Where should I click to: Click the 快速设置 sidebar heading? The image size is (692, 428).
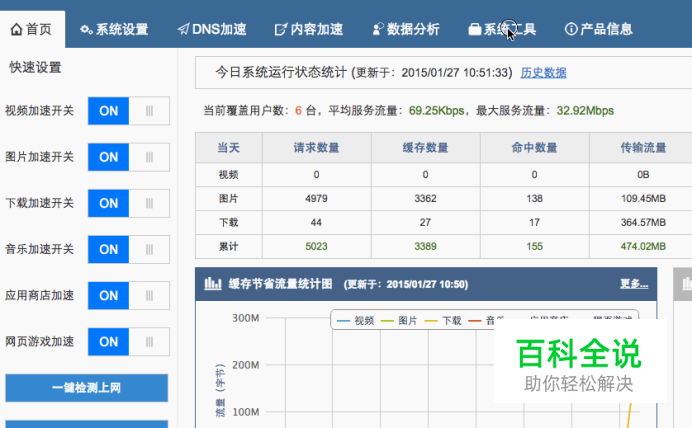tap(35, 68)
